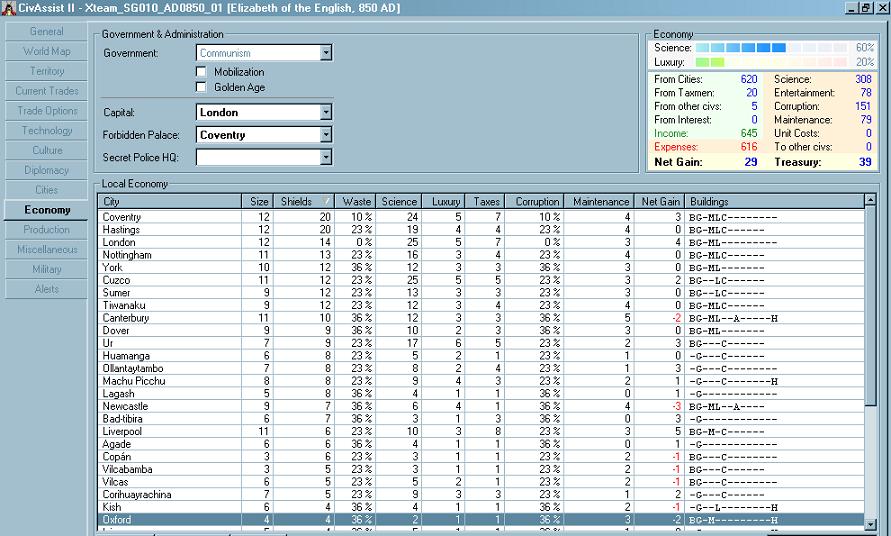Click the Maintenance column header
The width and height of the screenshot is (891, 536).
click(598, 201)
